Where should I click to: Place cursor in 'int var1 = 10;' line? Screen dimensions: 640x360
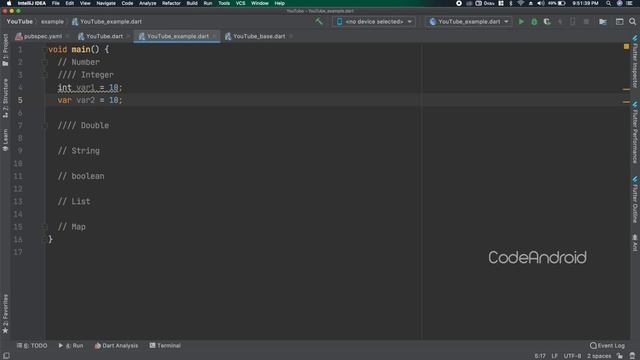90,87
